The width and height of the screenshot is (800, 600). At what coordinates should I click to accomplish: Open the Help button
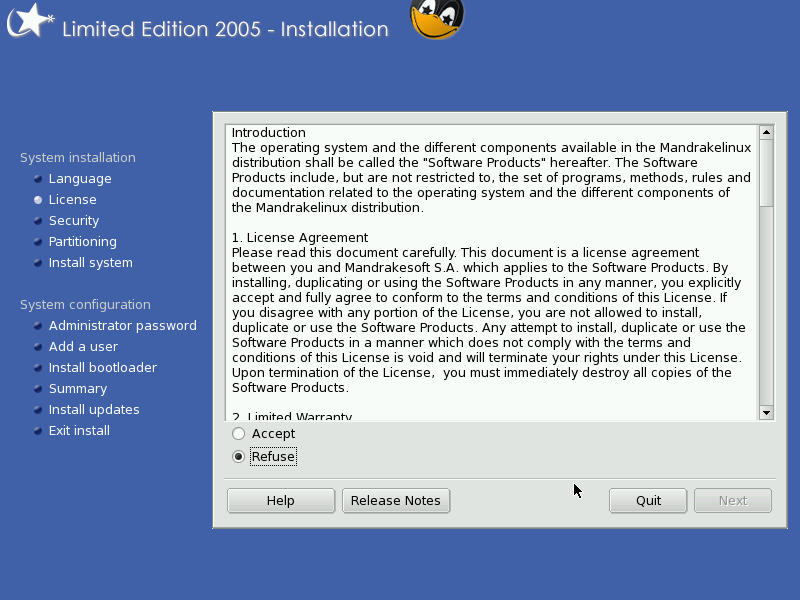point(281,501)
